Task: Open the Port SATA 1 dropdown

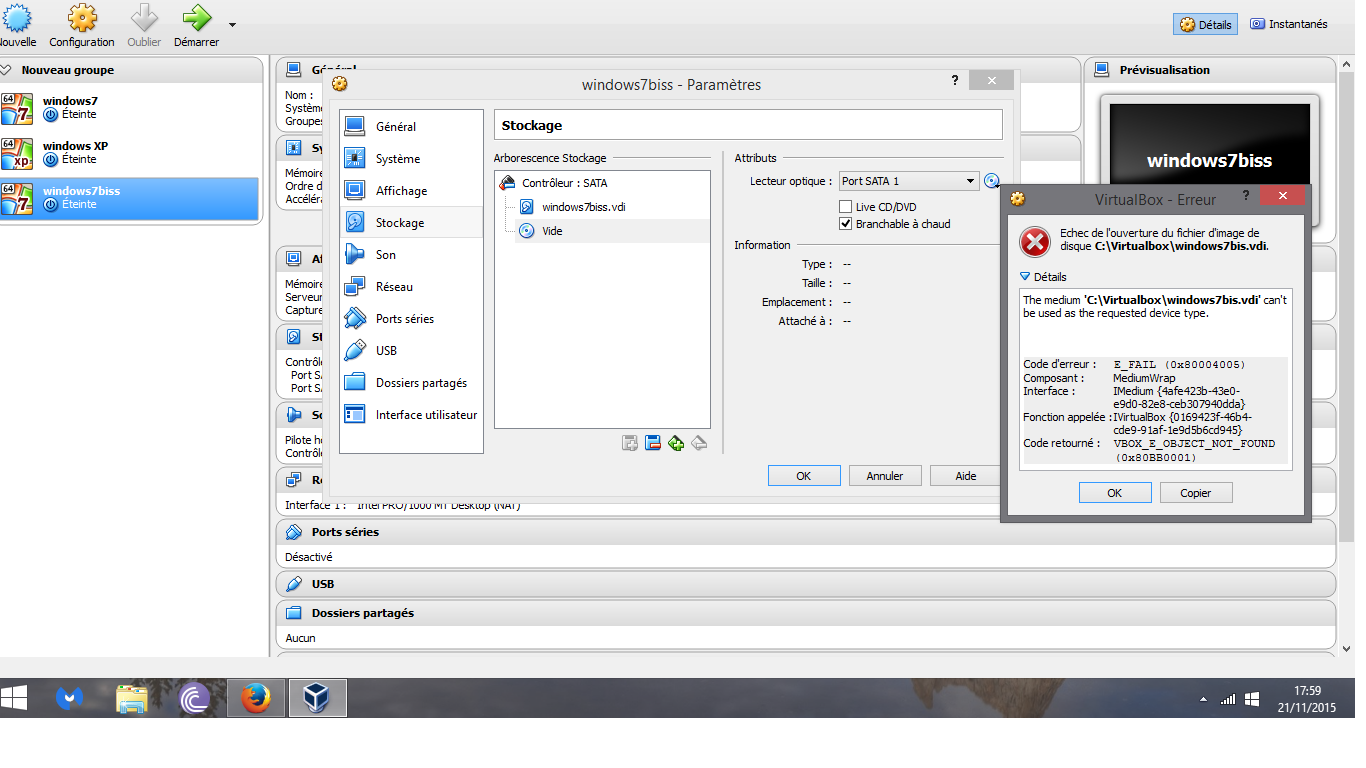Action: click(x=909, y=181)
